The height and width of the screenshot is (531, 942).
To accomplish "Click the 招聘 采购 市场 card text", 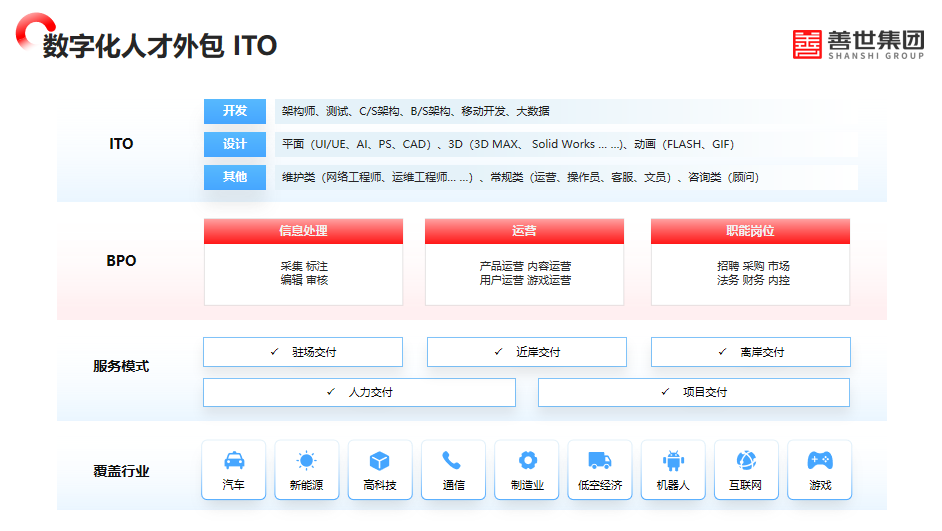I will [x=753, y=273].
